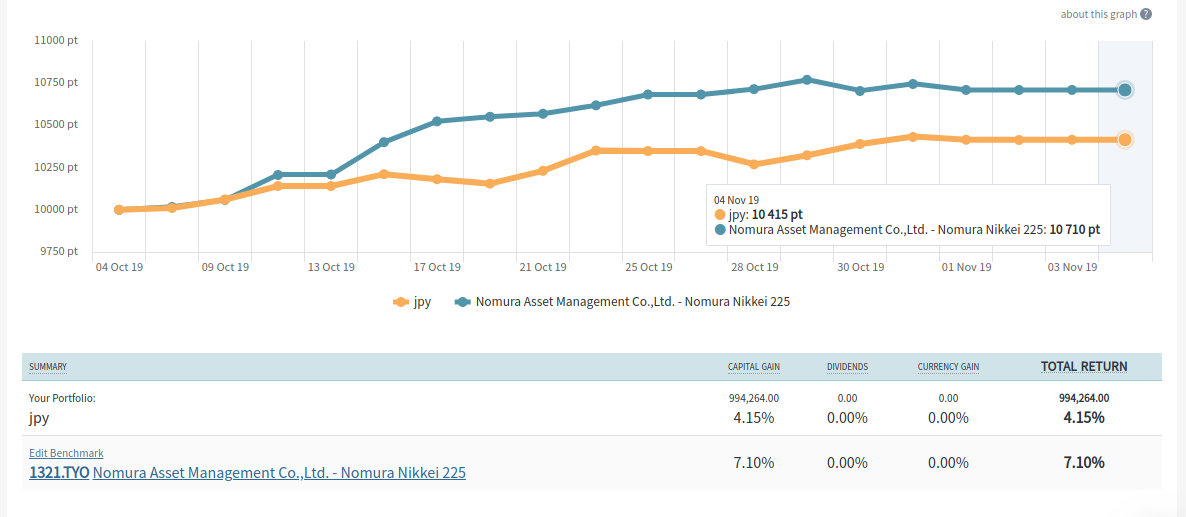Click the jpy portfolio name in summary

click(x=39, y=418)
